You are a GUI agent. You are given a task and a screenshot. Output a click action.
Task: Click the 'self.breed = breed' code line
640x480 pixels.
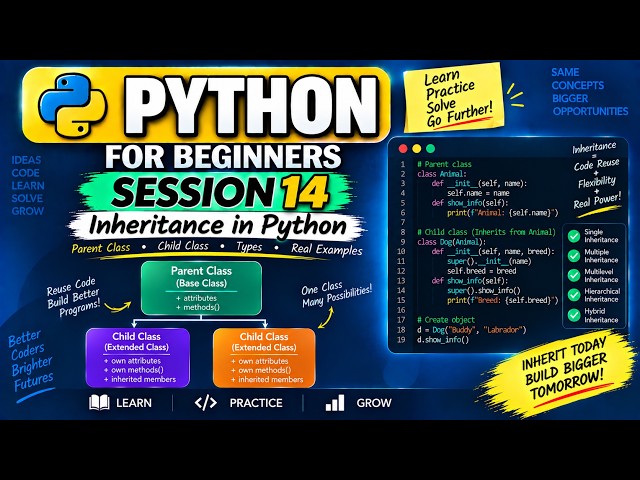click(x=482, y=271)
